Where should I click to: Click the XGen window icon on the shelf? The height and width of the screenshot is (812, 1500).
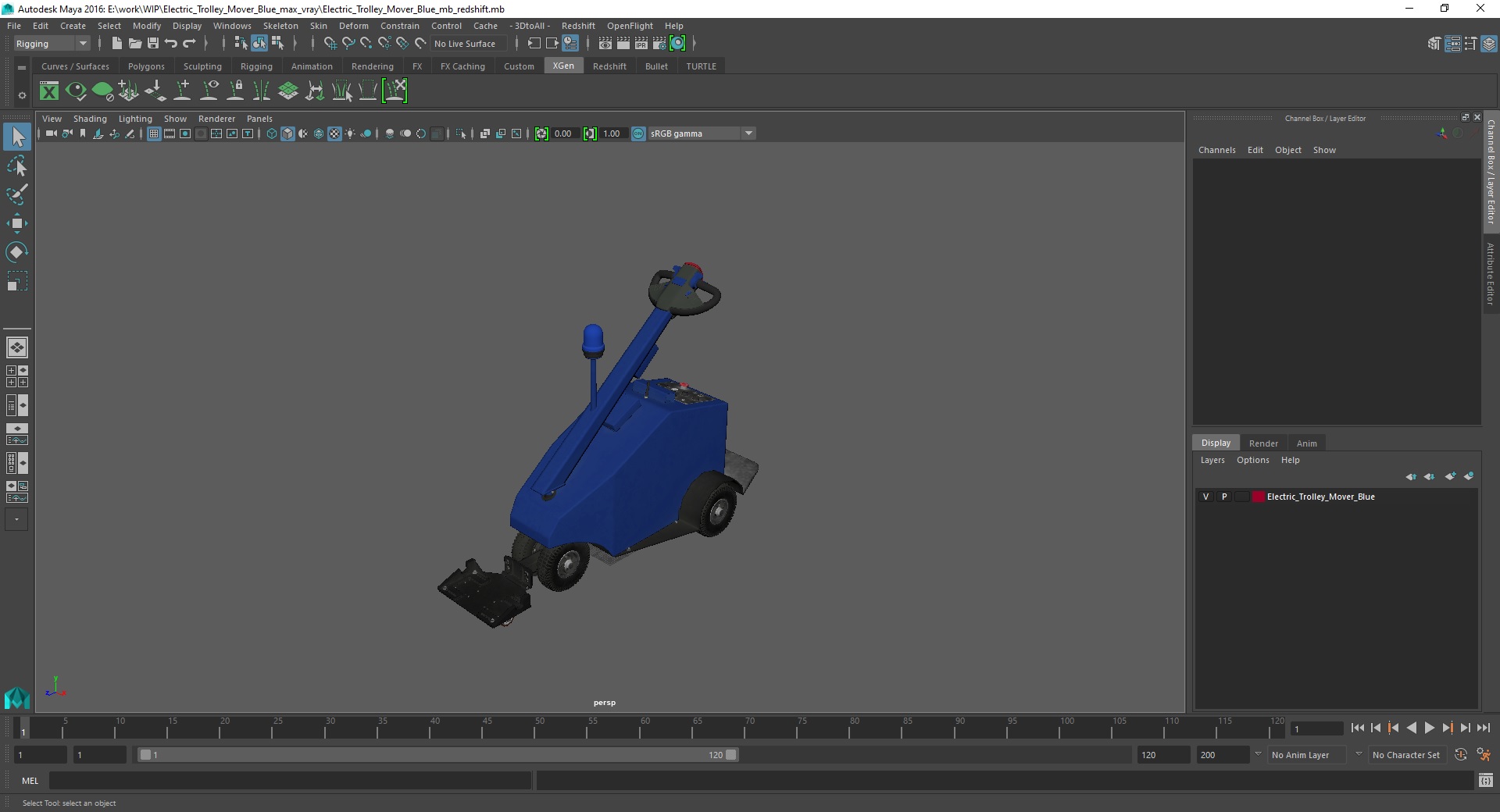49,91
